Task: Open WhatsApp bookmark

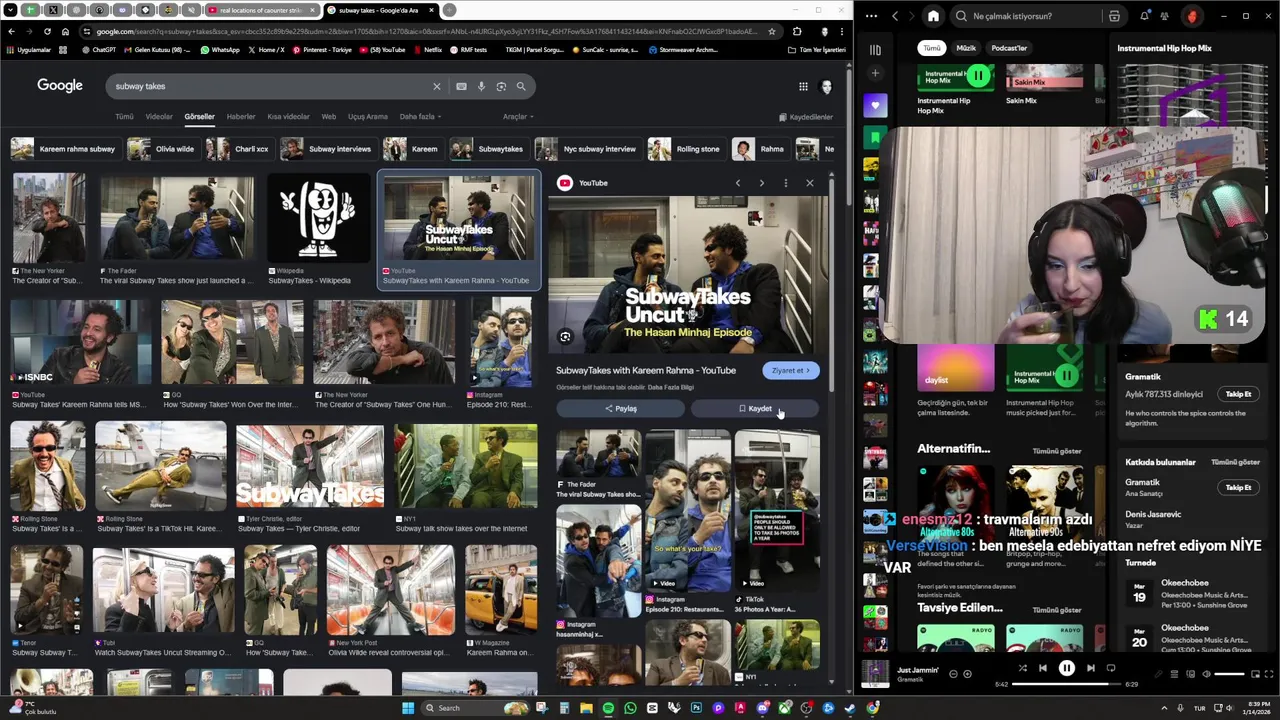Action: pyautogui.click(x=220, y=49)
